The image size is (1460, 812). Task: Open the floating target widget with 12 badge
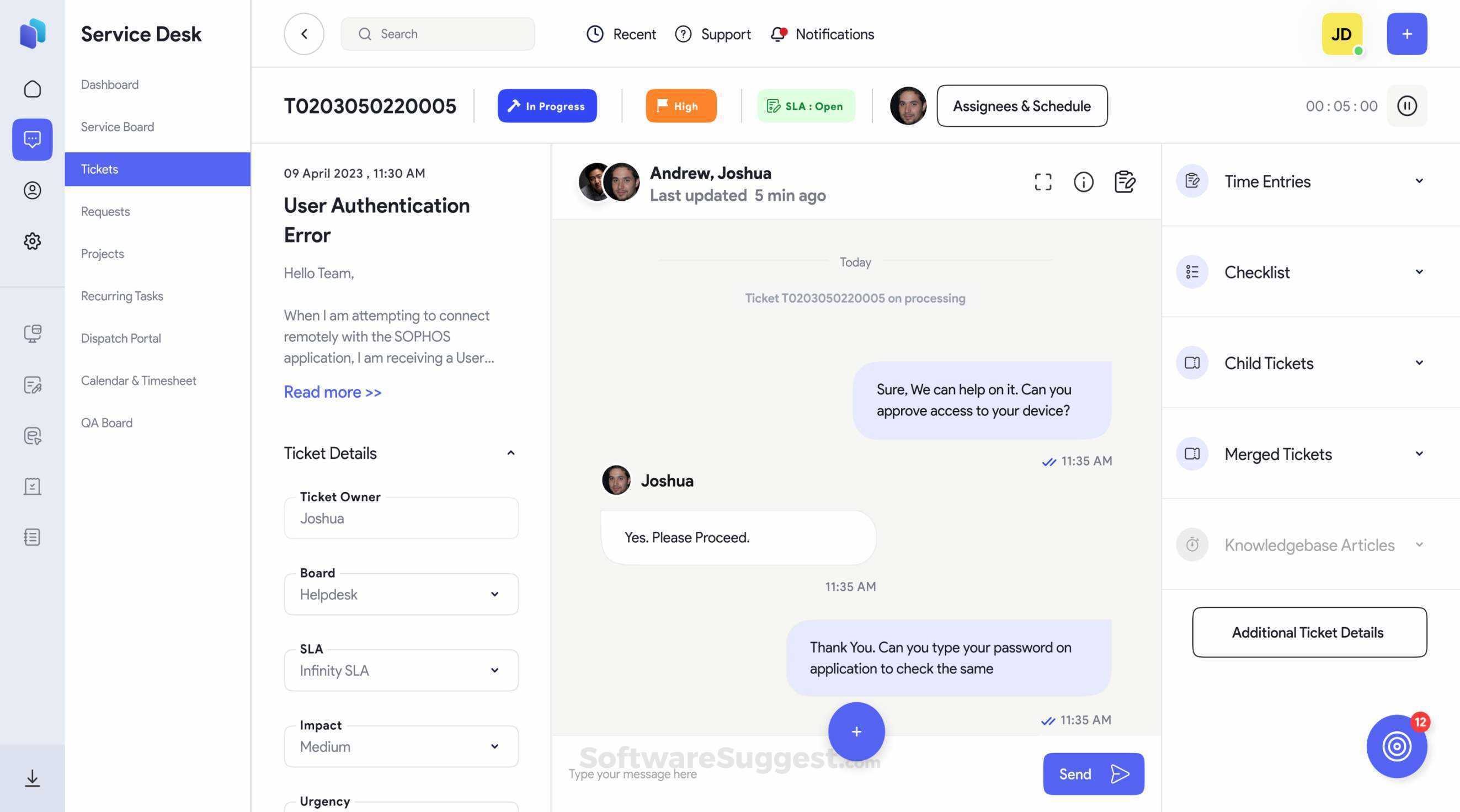(x=1397, y=746)
